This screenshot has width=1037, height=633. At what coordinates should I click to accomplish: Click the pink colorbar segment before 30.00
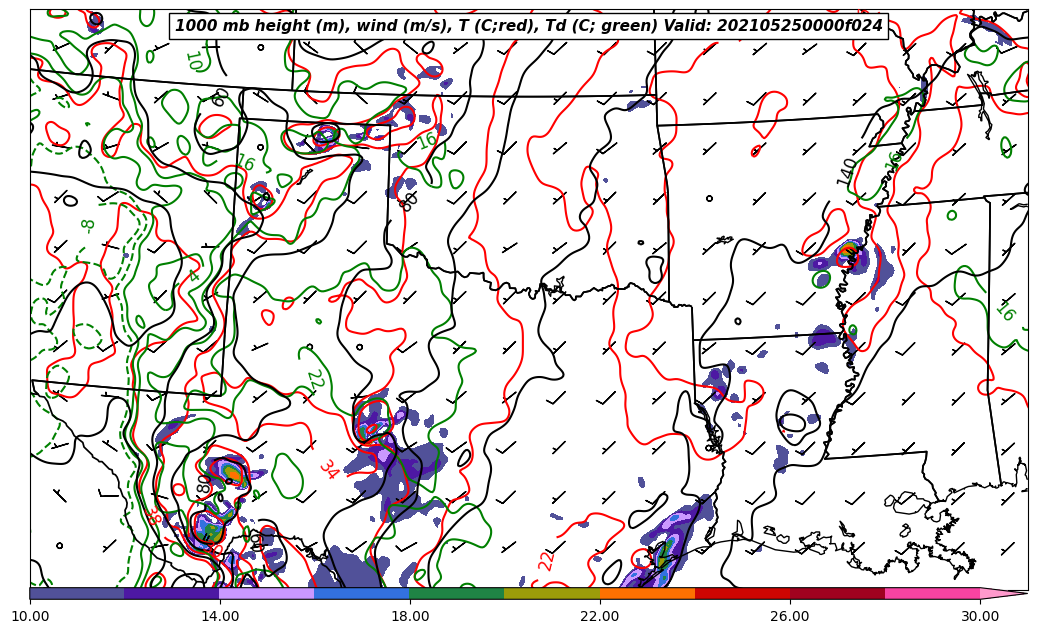point(932,593)
